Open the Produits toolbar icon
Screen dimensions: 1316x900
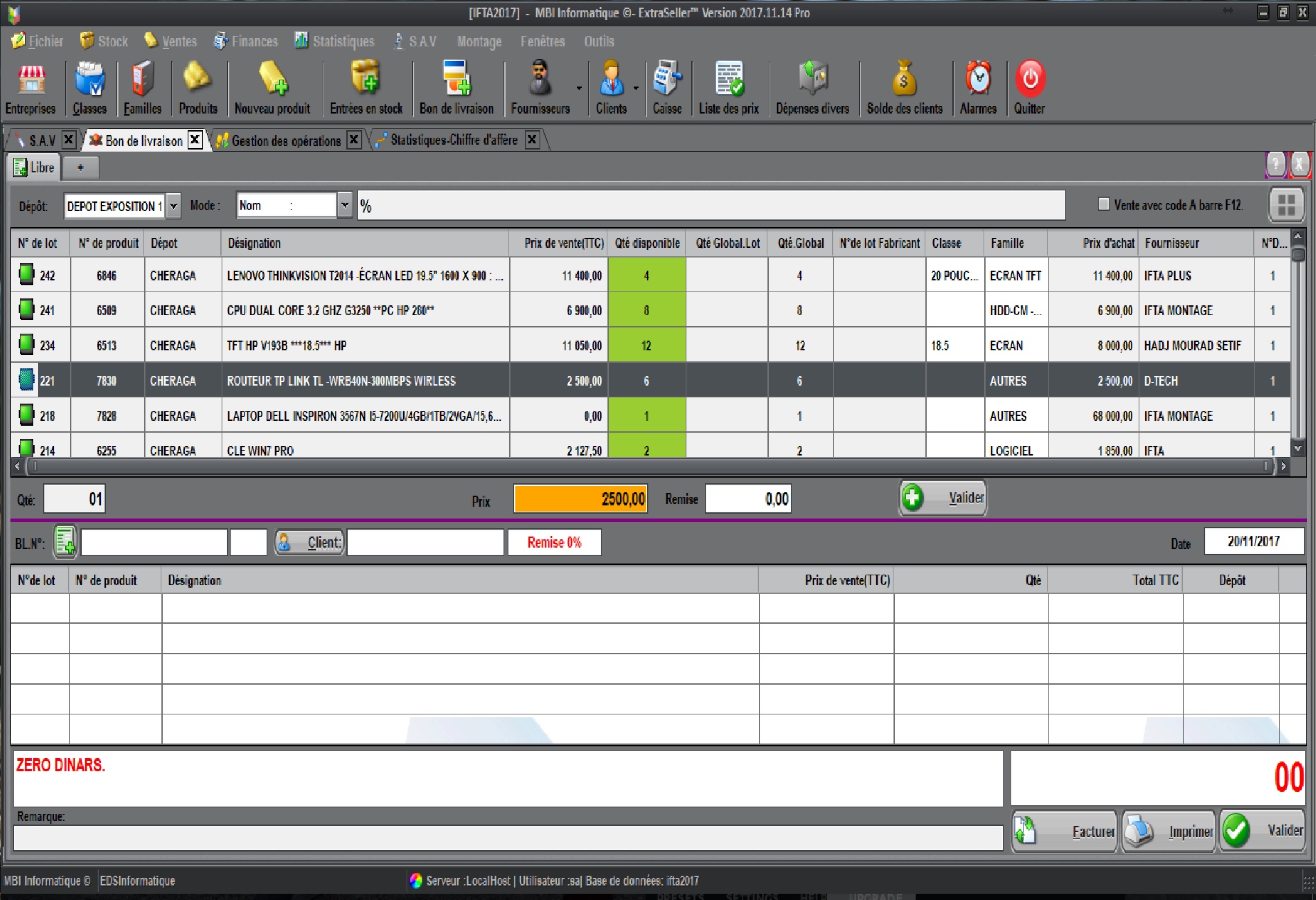pos(198,88)
